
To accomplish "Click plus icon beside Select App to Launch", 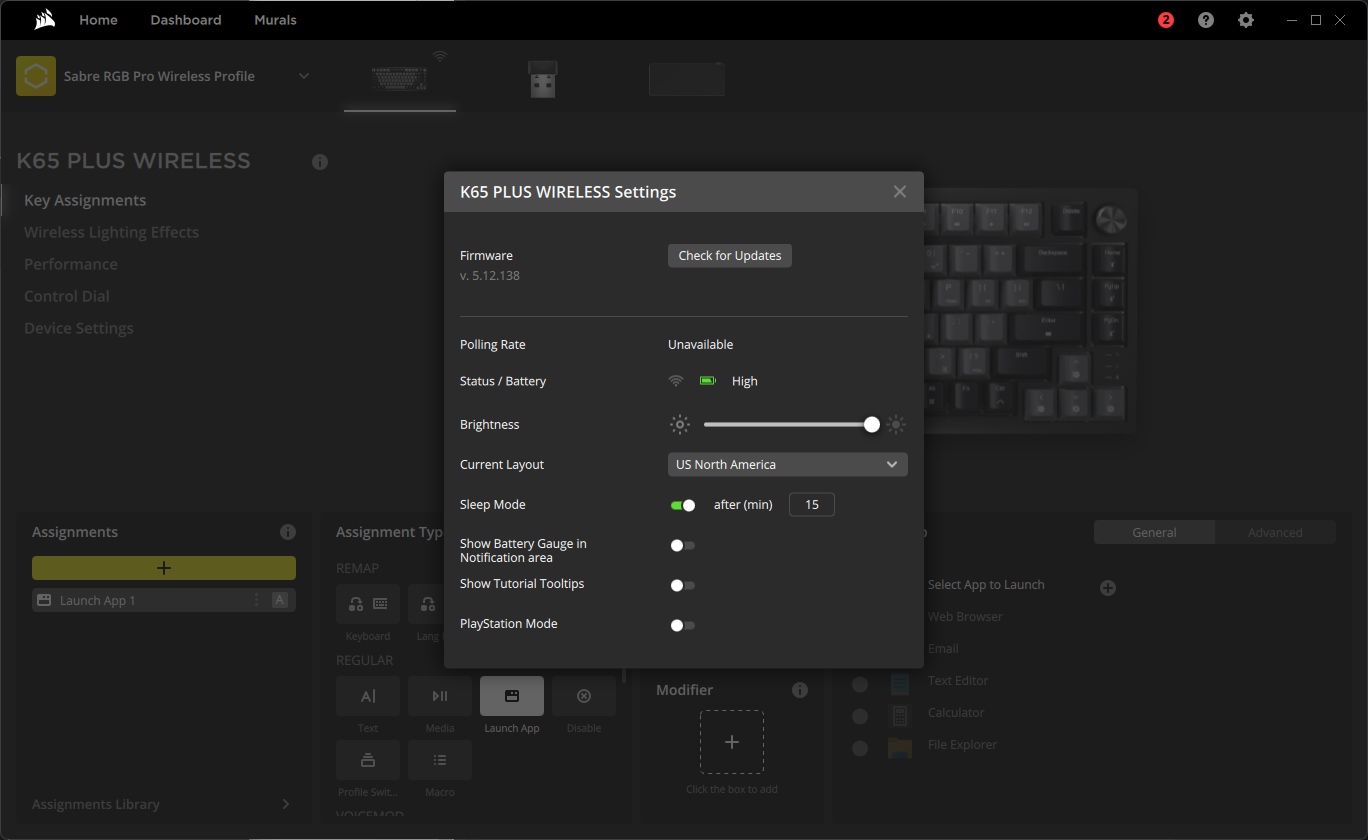I will coord(1108,588).
